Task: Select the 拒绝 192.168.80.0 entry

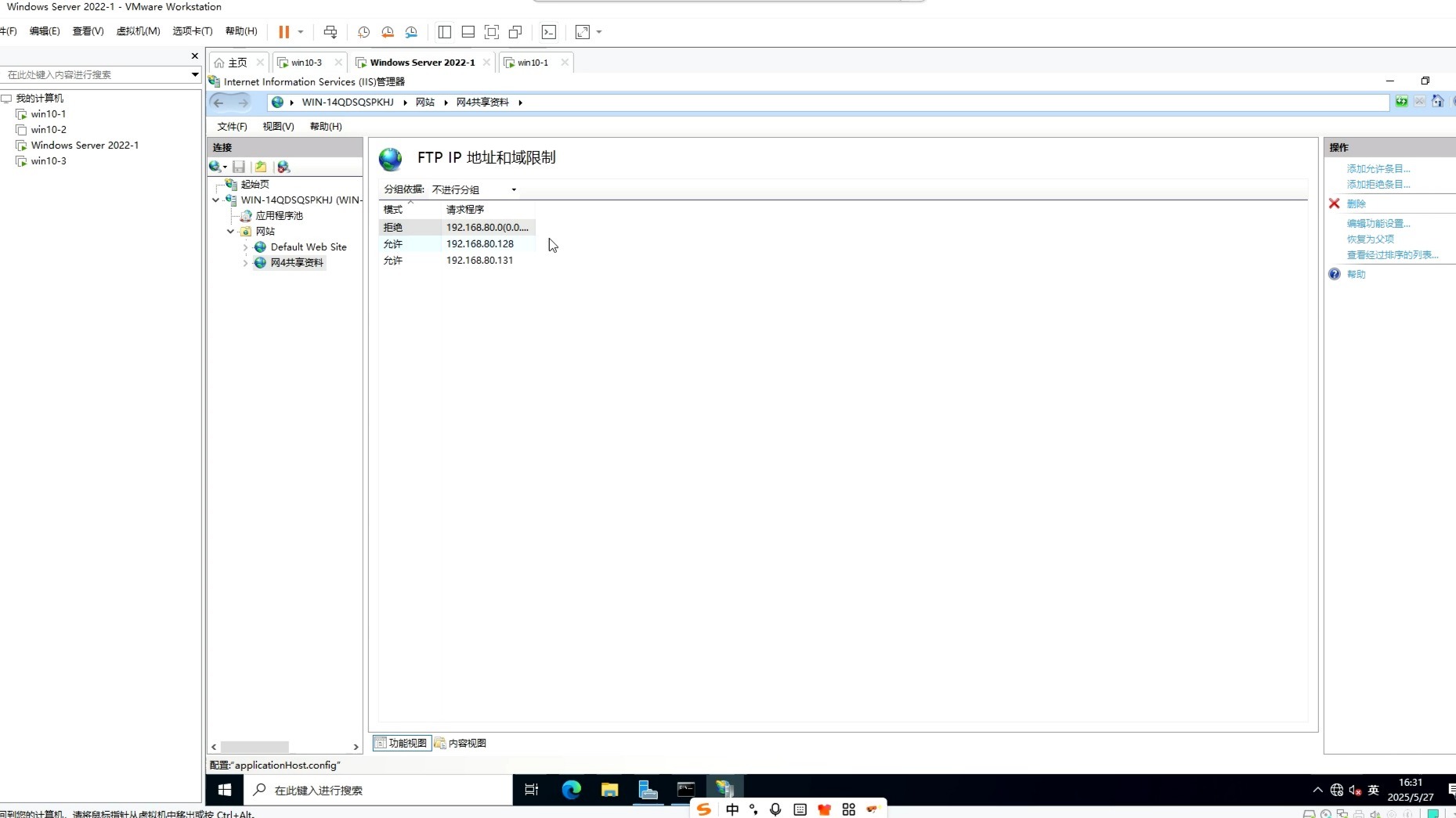Action: point(457,227)
